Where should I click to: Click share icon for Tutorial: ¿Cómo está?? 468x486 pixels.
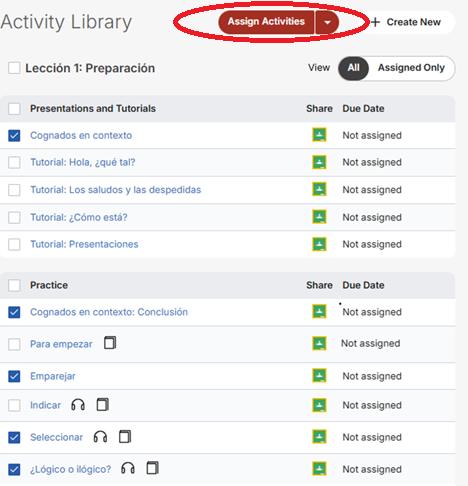click(x=319, y=217)
